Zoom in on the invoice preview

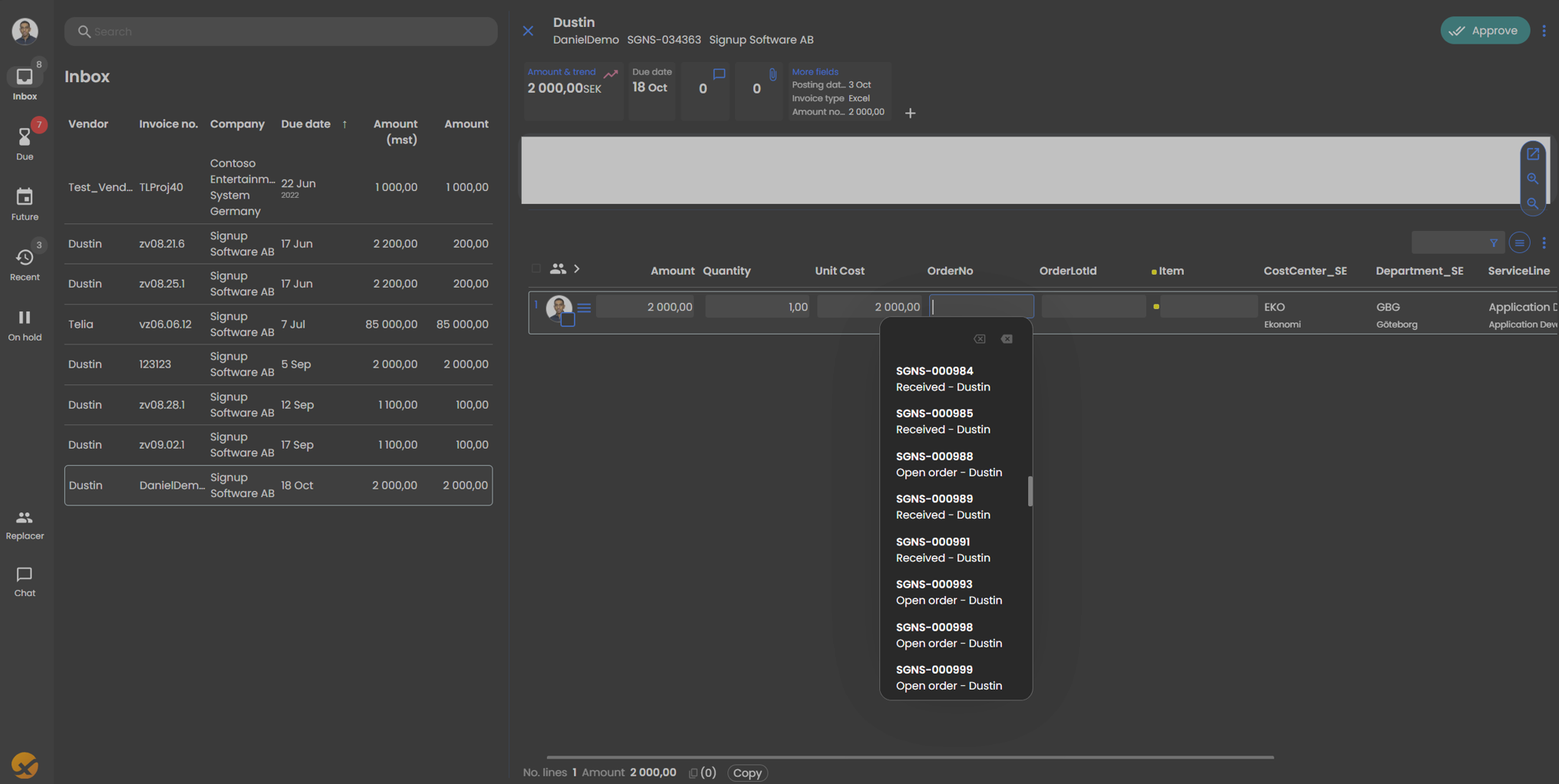tap(1532, 179)
